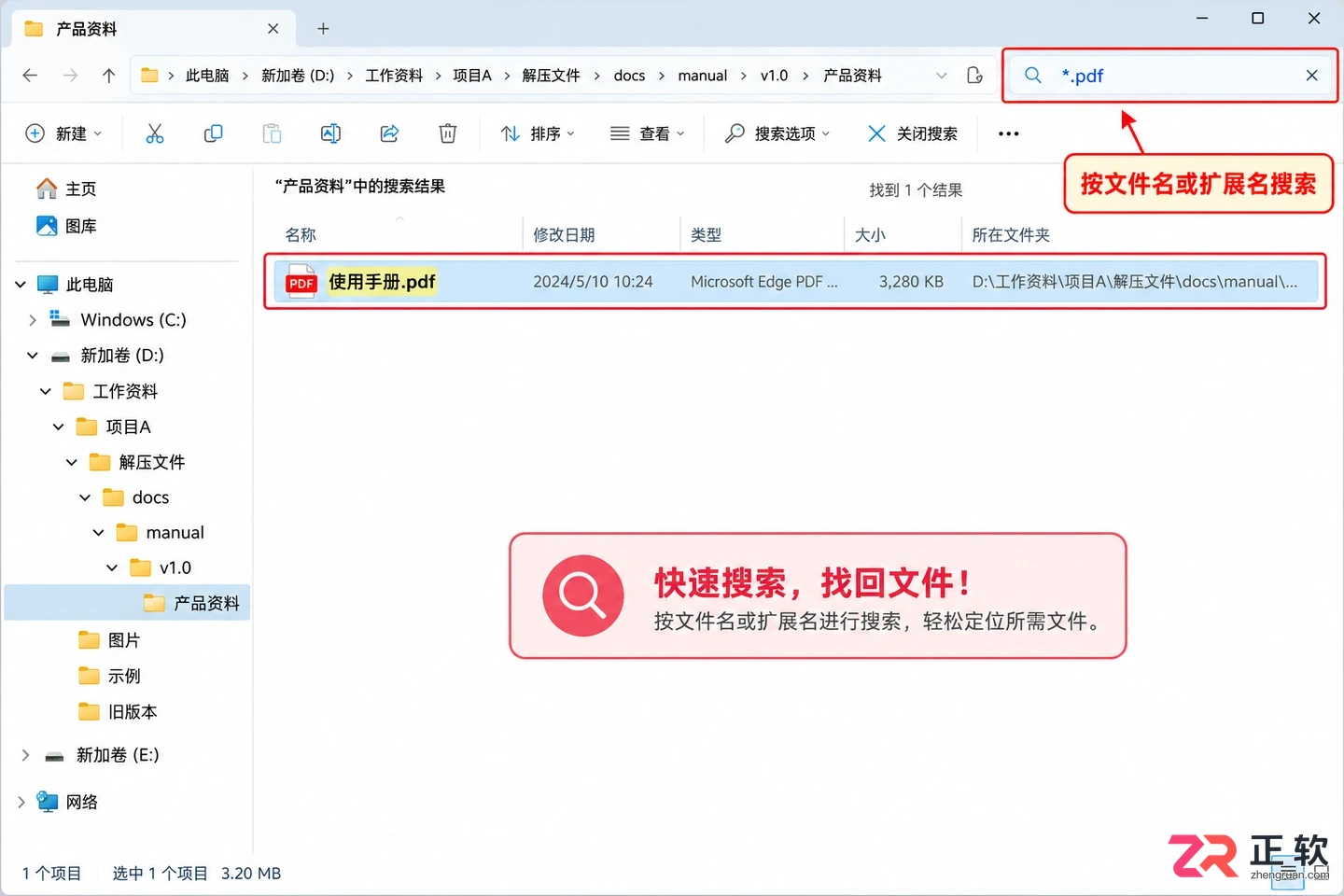
Task: Click the Rename icon in toolbar
Action: (330, 133)
